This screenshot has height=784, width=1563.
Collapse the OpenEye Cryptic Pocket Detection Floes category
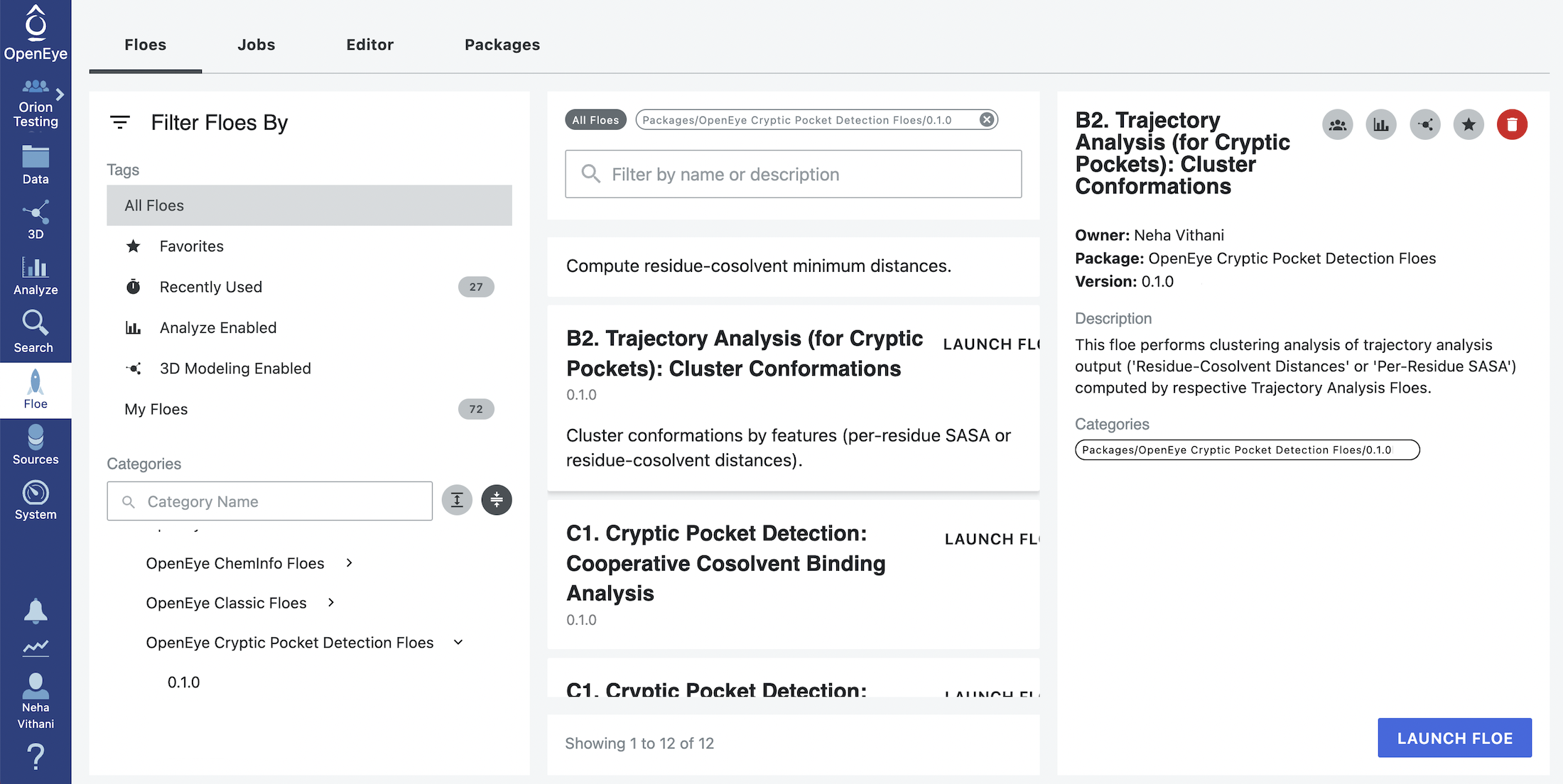point(458,642)
